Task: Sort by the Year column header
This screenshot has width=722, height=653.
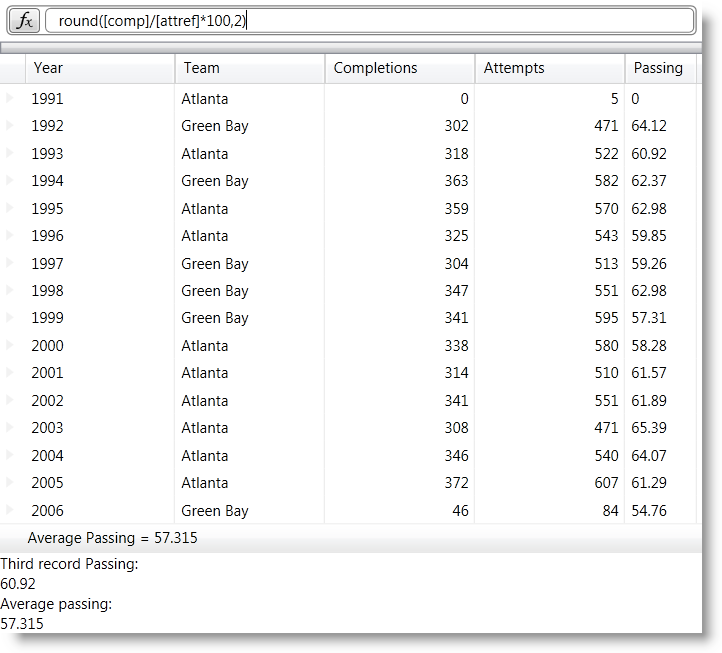Action: (x=99, y=68)
